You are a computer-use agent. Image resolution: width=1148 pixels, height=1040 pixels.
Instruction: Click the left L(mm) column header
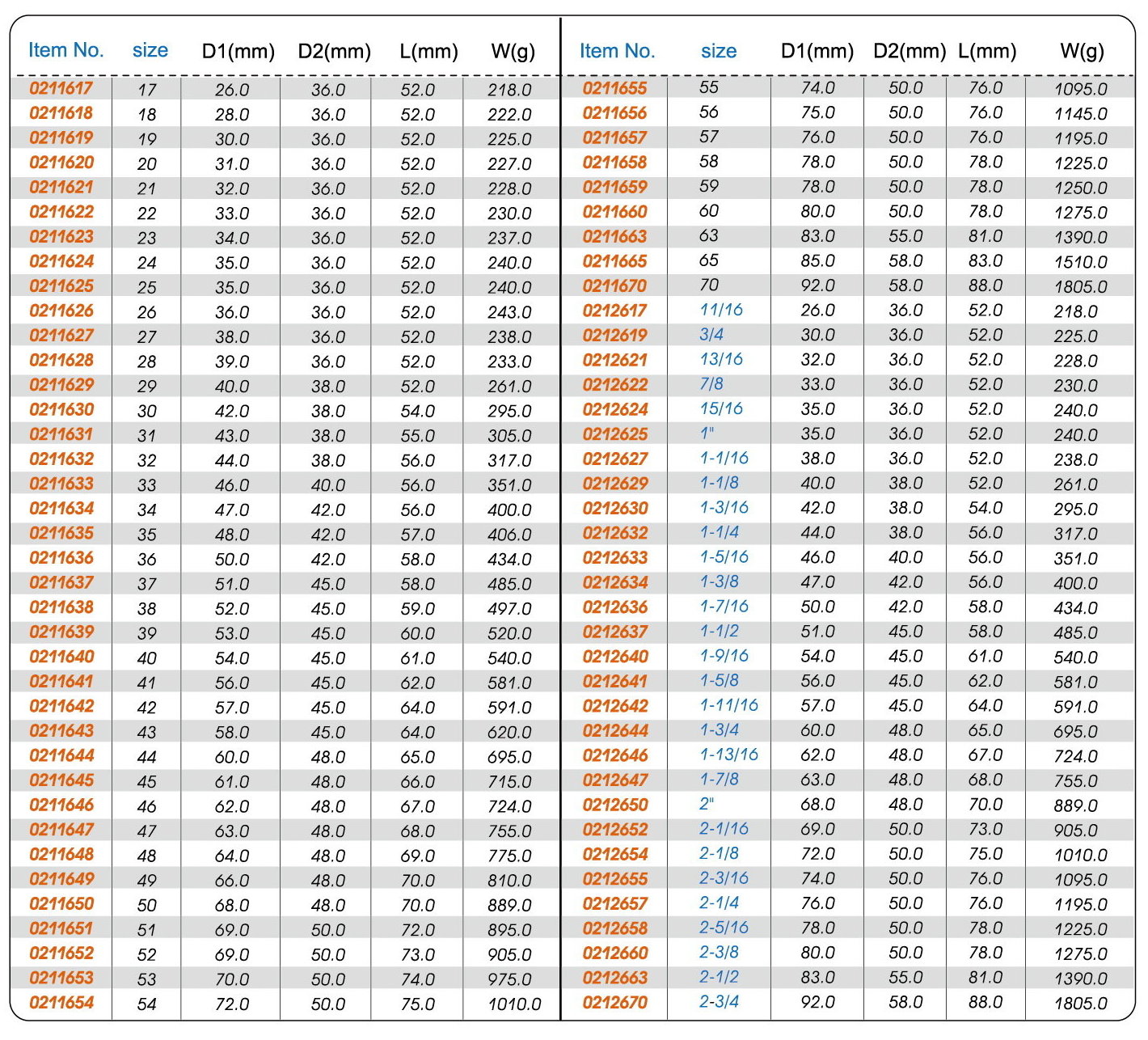[x=429, y=52]
